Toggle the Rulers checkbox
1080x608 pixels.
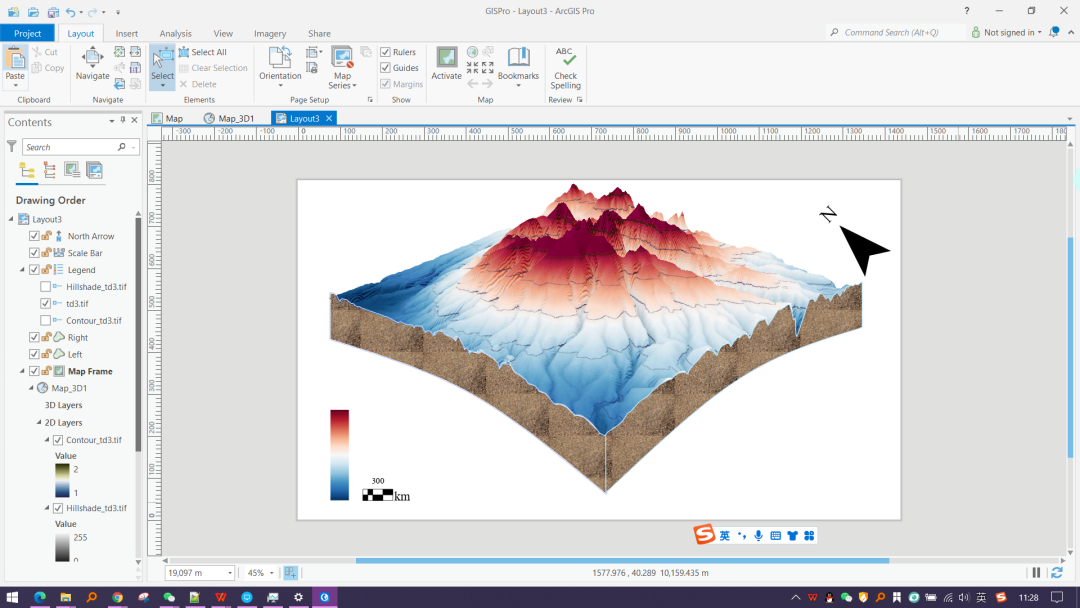[386, 52]
